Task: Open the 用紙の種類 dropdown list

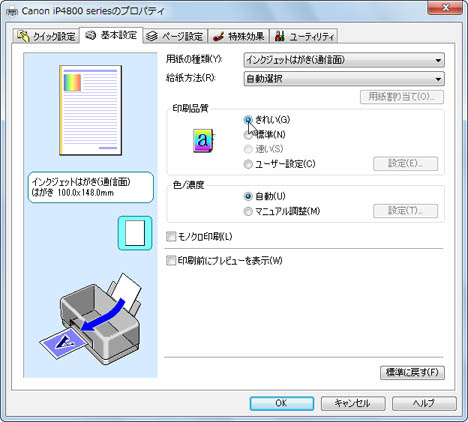Action: (x=344, y=60)
